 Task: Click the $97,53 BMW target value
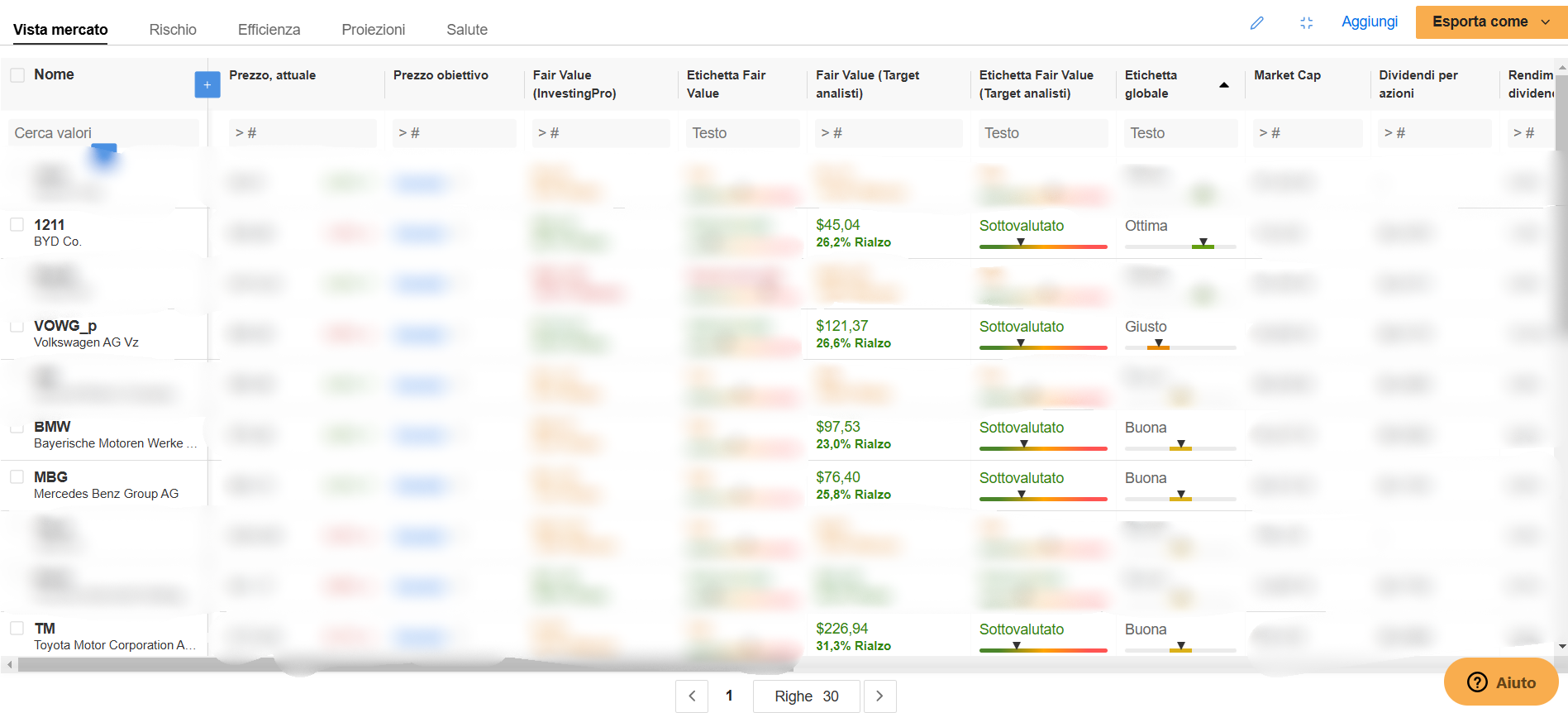tap(837, 427)
